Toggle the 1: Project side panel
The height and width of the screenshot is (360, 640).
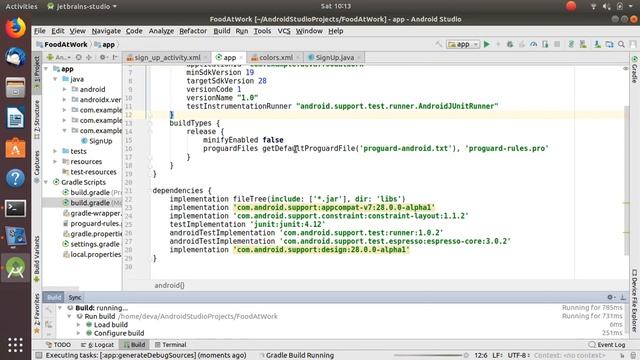point(37,73)
